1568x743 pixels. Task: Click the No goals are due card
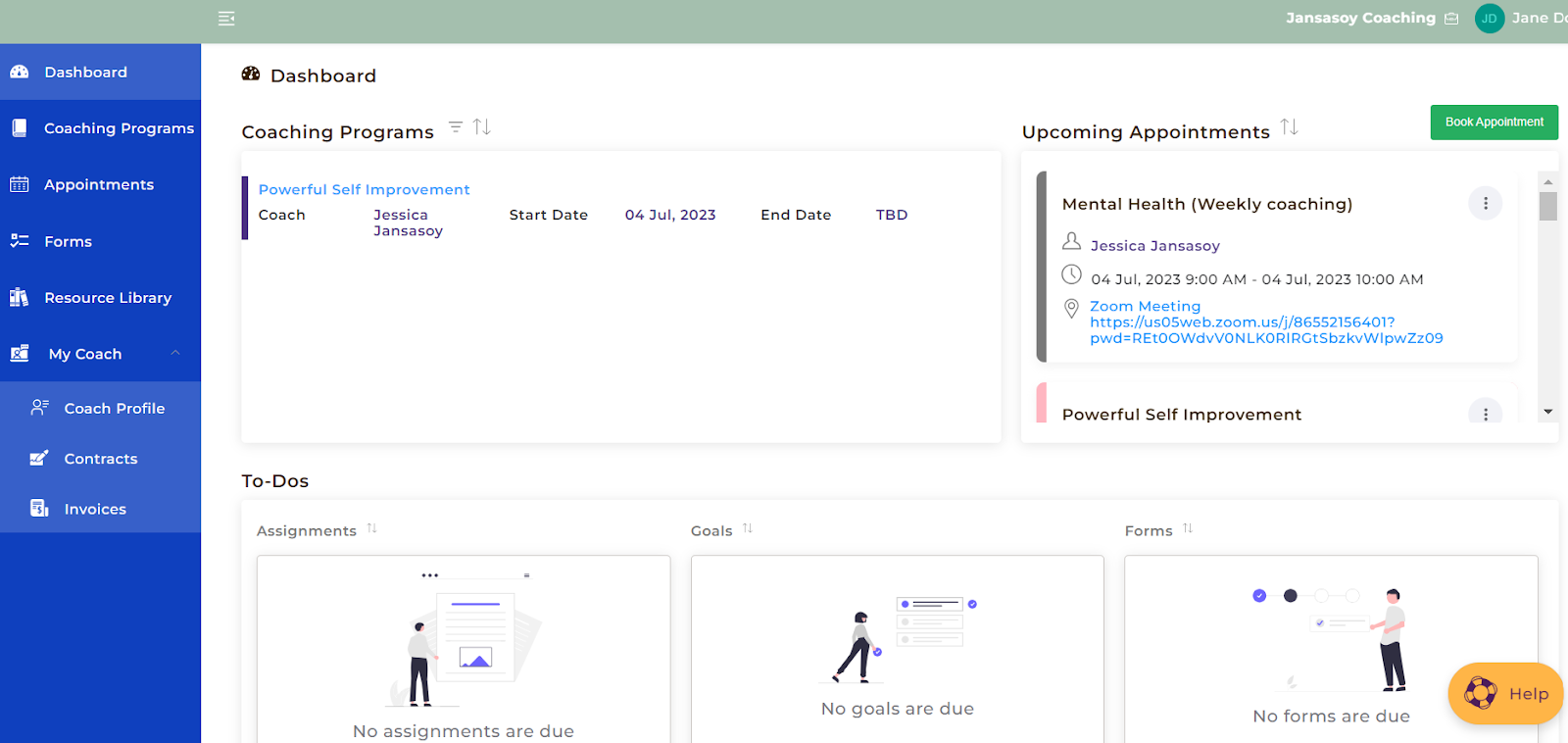tap(898, 649)
